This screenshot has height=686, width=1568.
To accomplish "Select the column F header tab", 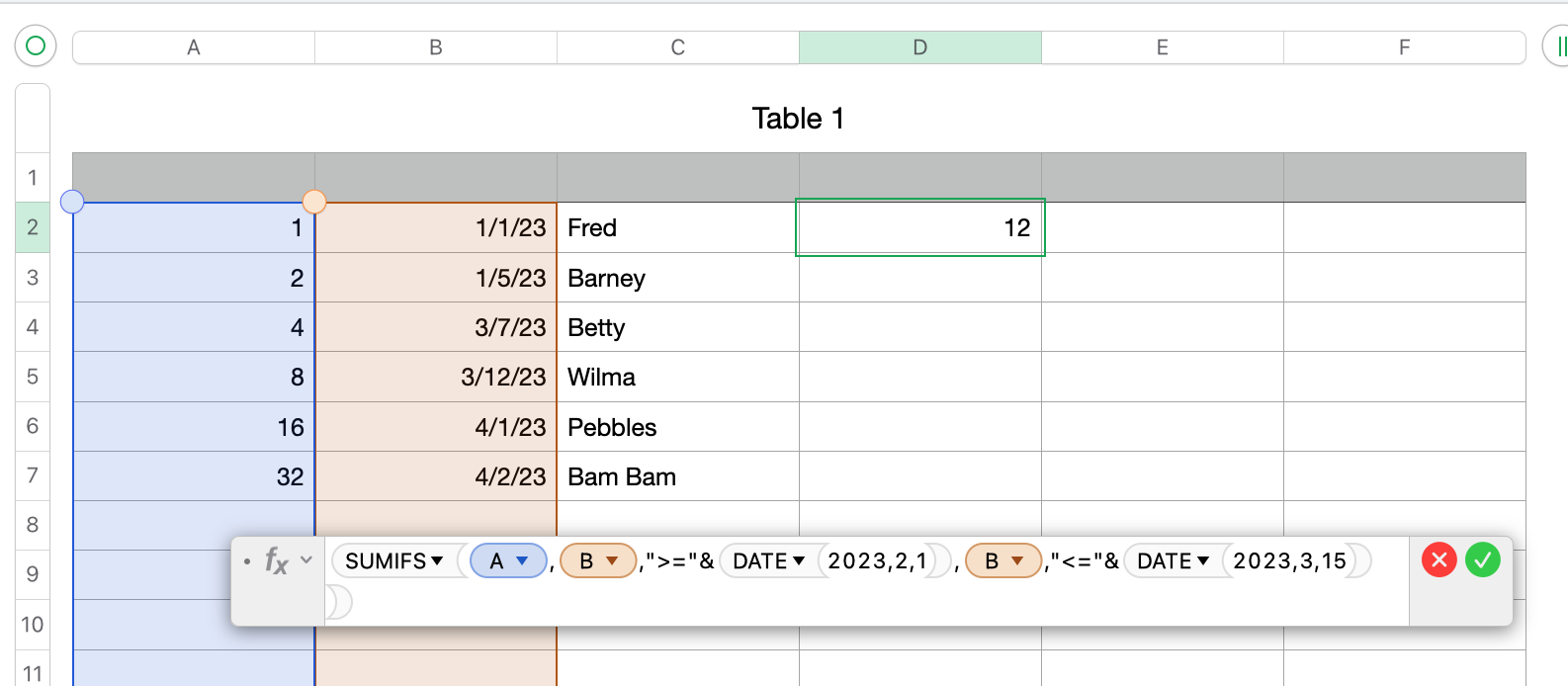I will (x=1404, y=47).
